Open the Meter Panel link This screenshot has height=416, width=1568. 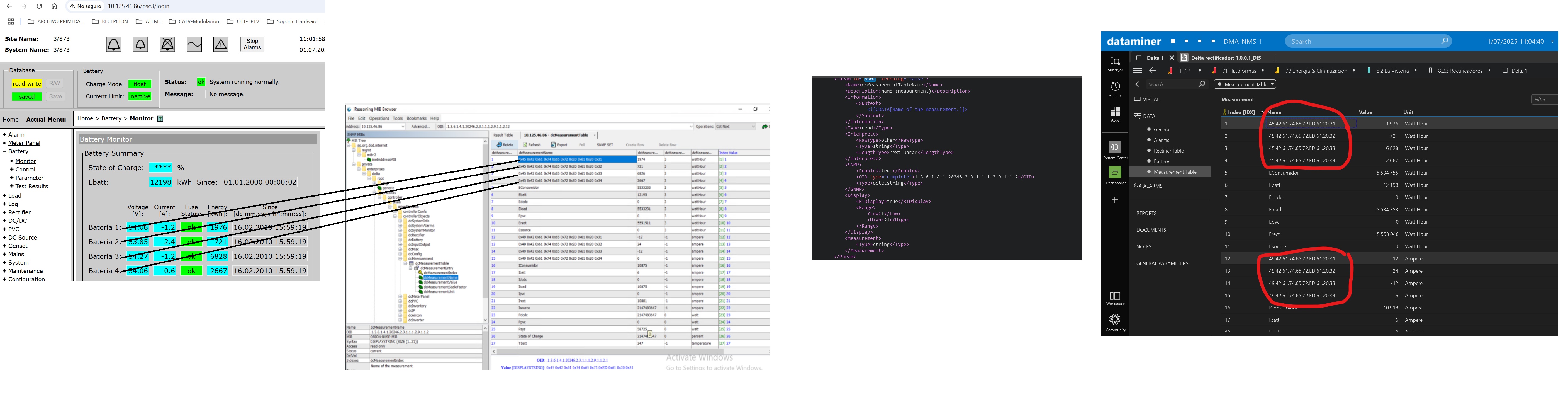(24, 143)
